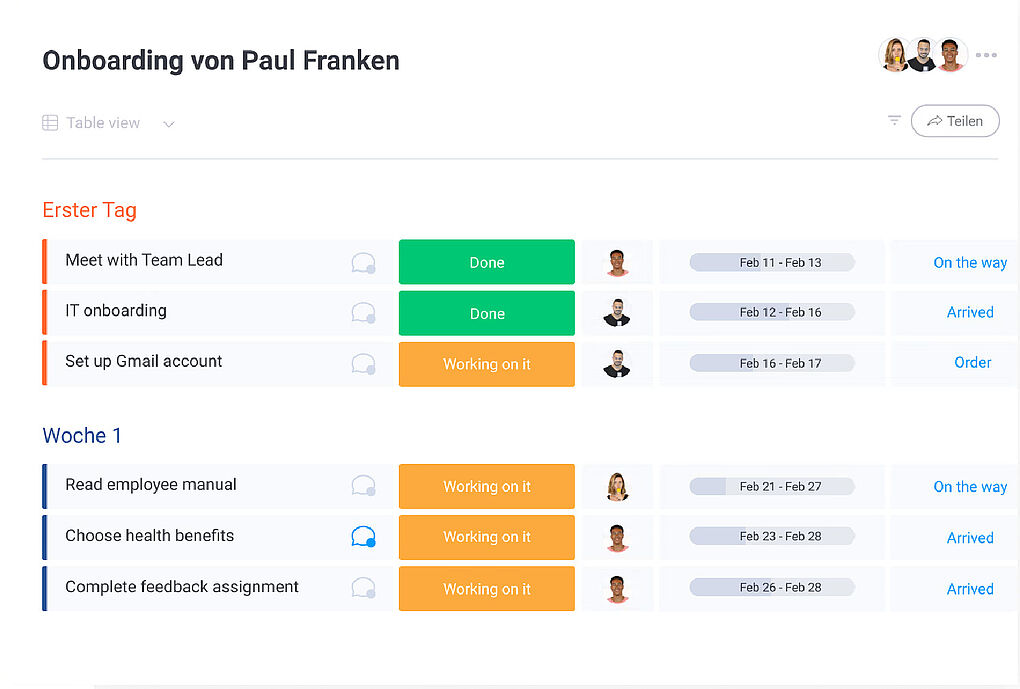The width and height of the screenshot is (1020, 689).
Task: Change status of Set up Gmail account
Action: (x=486, y=364)
